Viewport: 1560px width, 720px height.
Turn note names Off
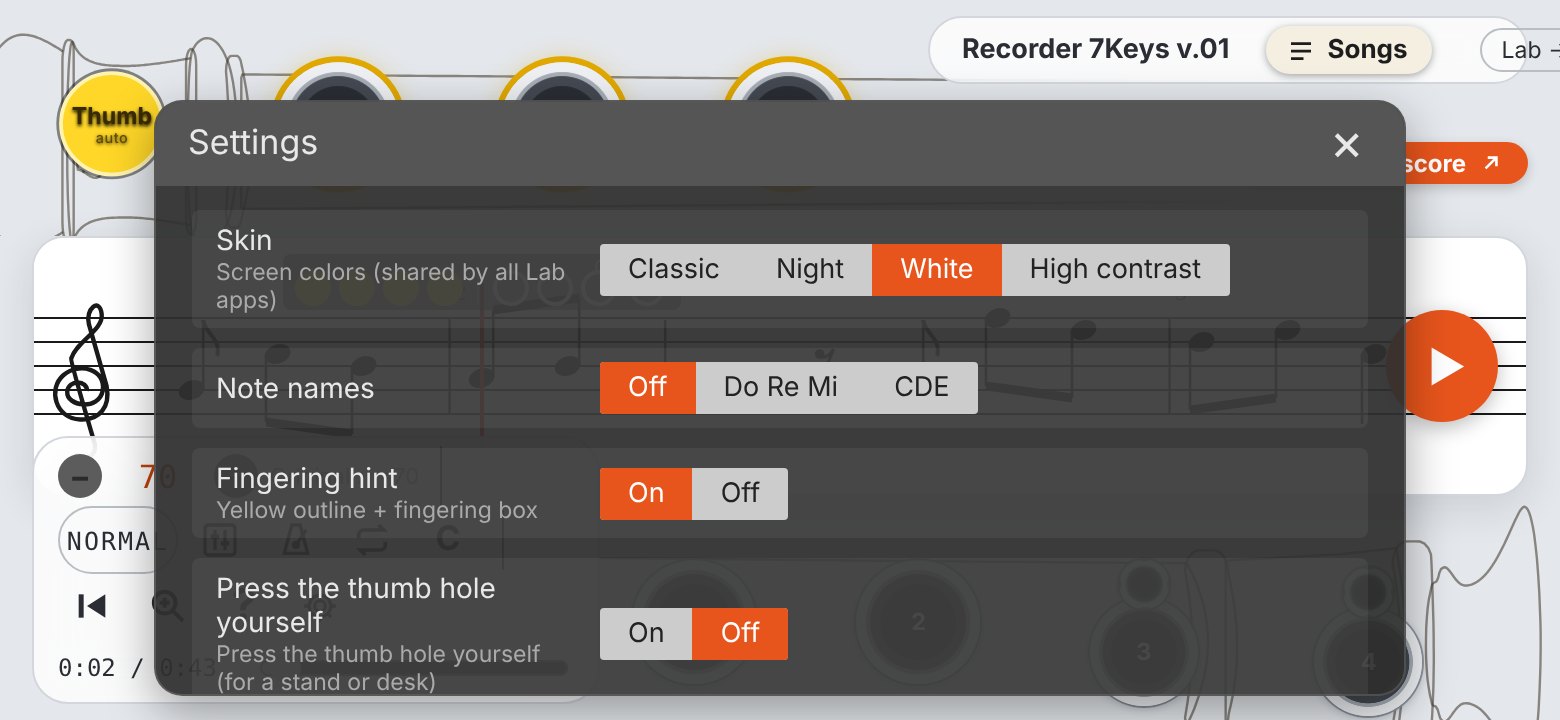click(648, 388)
